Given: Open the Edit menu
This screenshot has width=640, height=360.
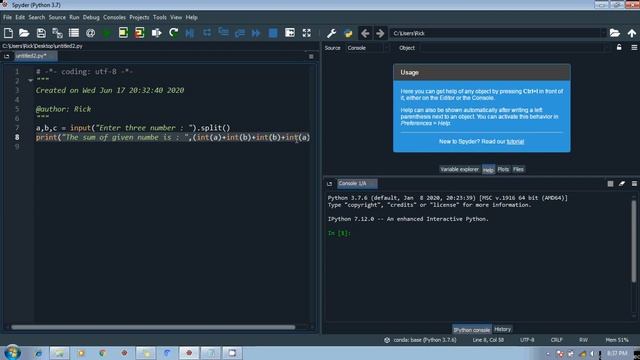Looking at the screenshot, I should pos(20,17).
